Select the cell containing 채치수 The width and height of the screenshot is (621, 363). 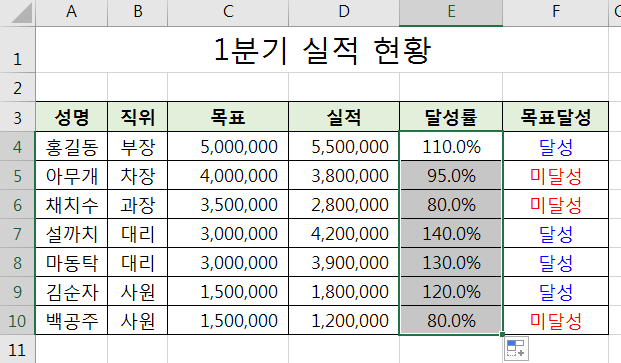(71, 204)
